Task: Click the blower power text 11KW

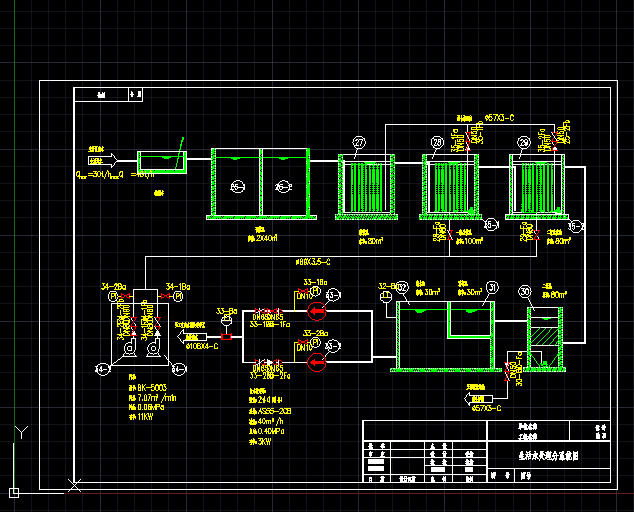Action: 145,417
